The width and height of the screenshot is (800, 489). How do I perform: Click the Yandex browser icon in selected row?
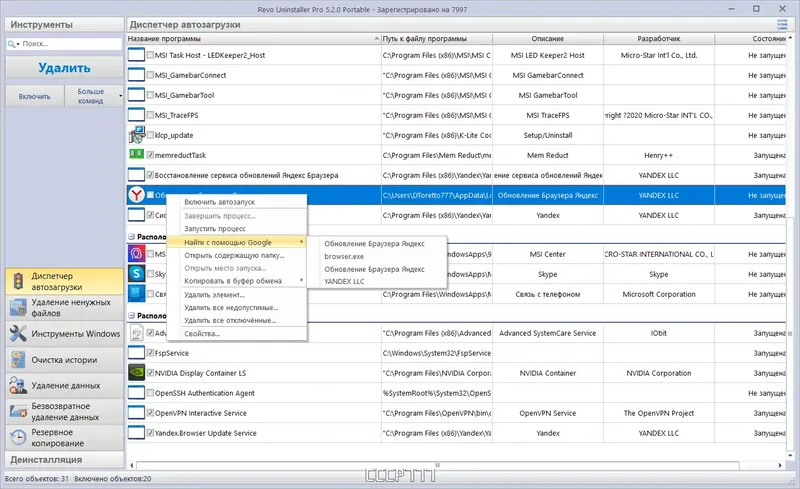[136, 195]
